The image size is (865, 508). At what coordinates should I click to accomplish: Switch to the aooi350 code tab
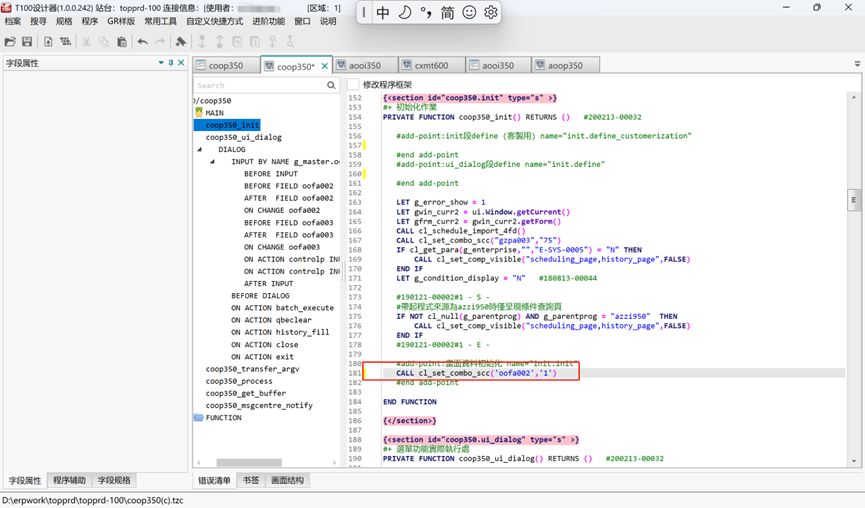tap(365, 65)
